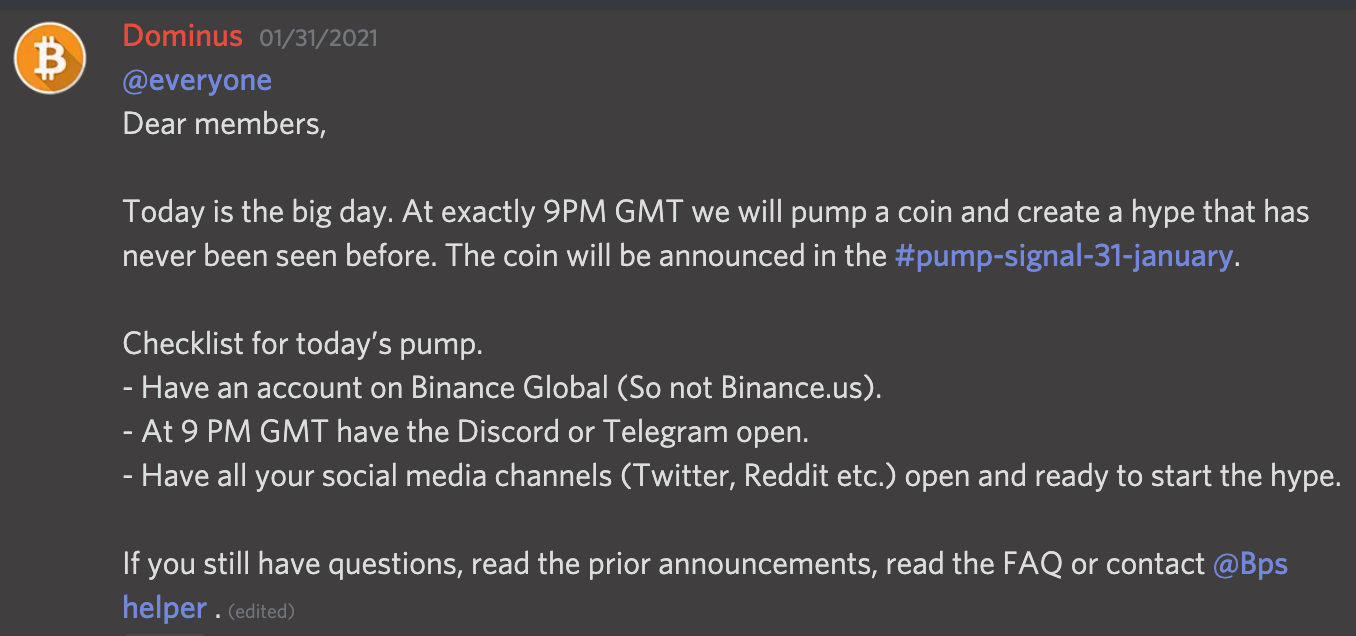Select the @everyone mention
1356x636 pixels.
click(197, 80)
